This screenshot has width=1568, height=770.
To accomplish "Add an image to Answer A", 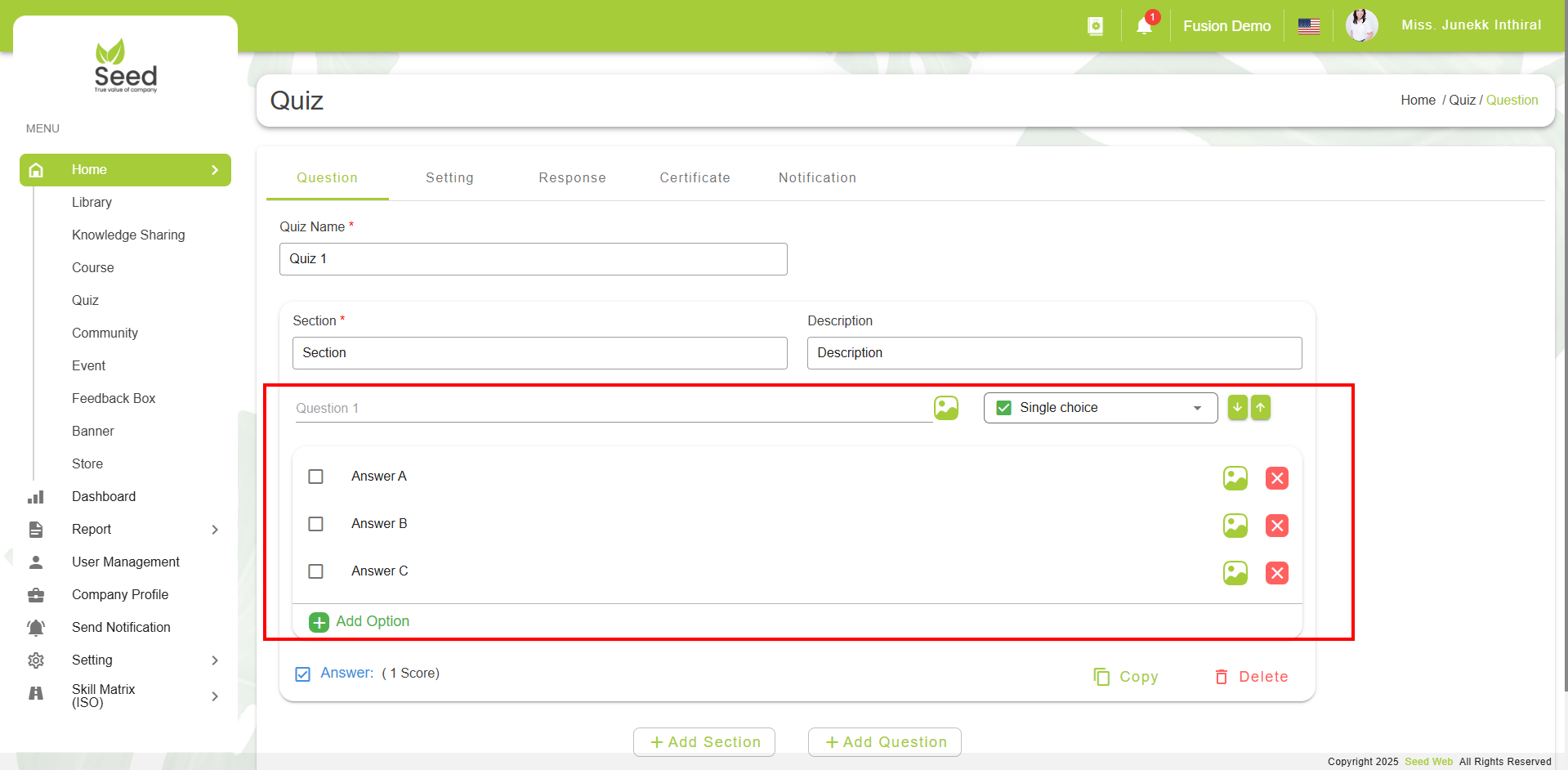I will click(1235, 477).
